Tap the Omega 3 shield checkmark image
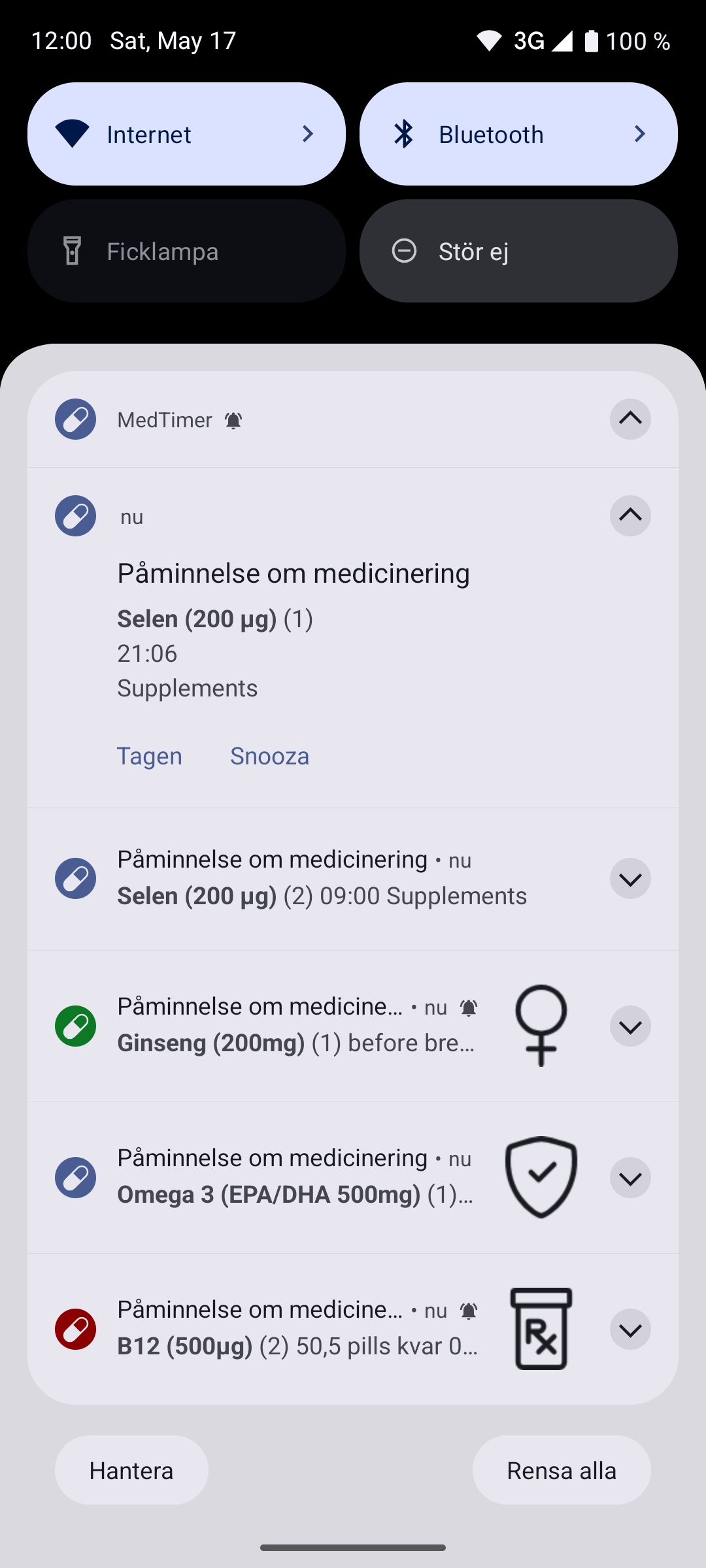 pos(541,1177)
